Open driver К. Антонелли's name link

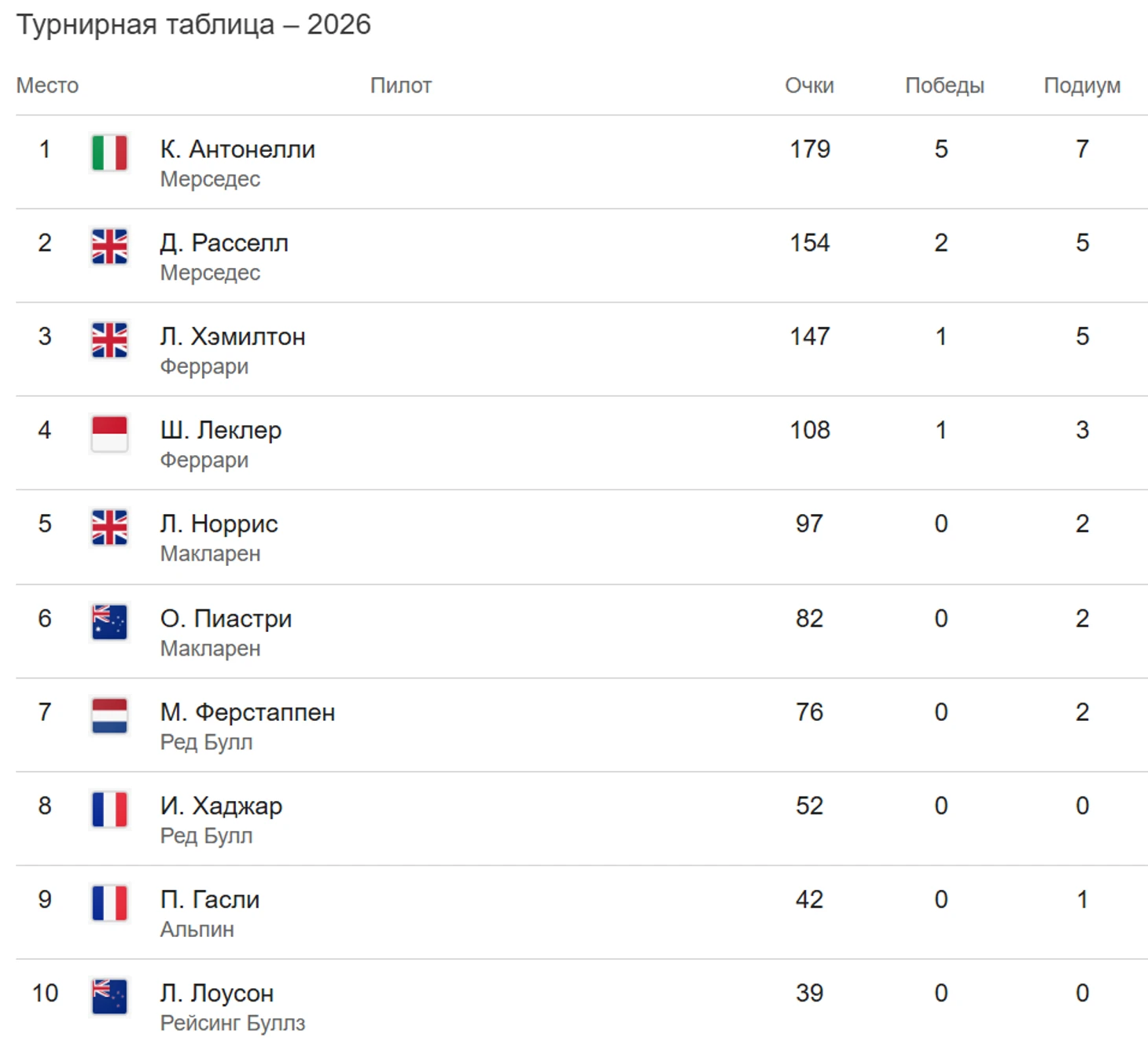point(237,149)
